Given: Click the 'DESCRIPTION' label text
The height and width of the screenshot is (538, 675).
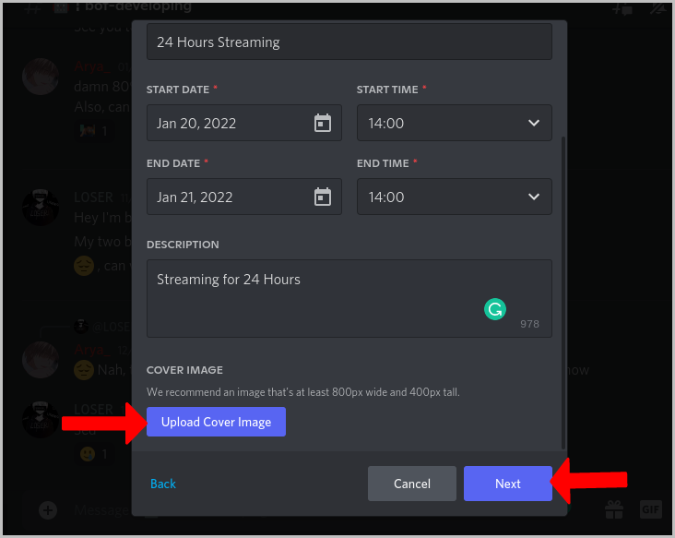Looking at the screenshot, I should tap(183, 244).
